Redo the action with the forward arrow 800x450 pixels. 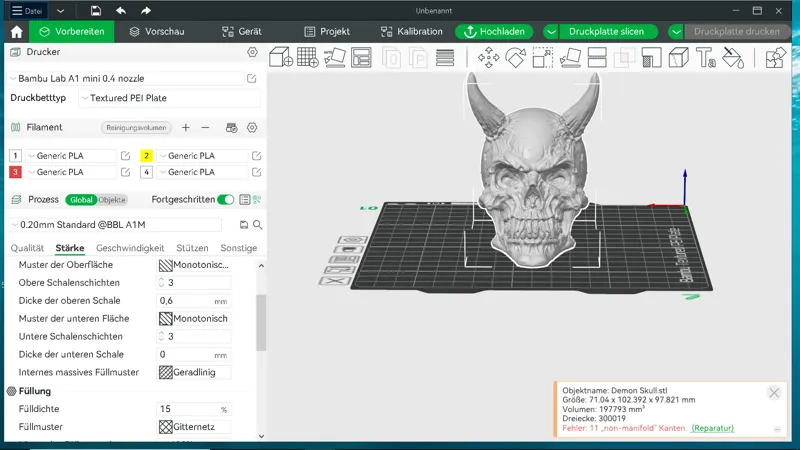pyautogui.click(x=146, y=11)
